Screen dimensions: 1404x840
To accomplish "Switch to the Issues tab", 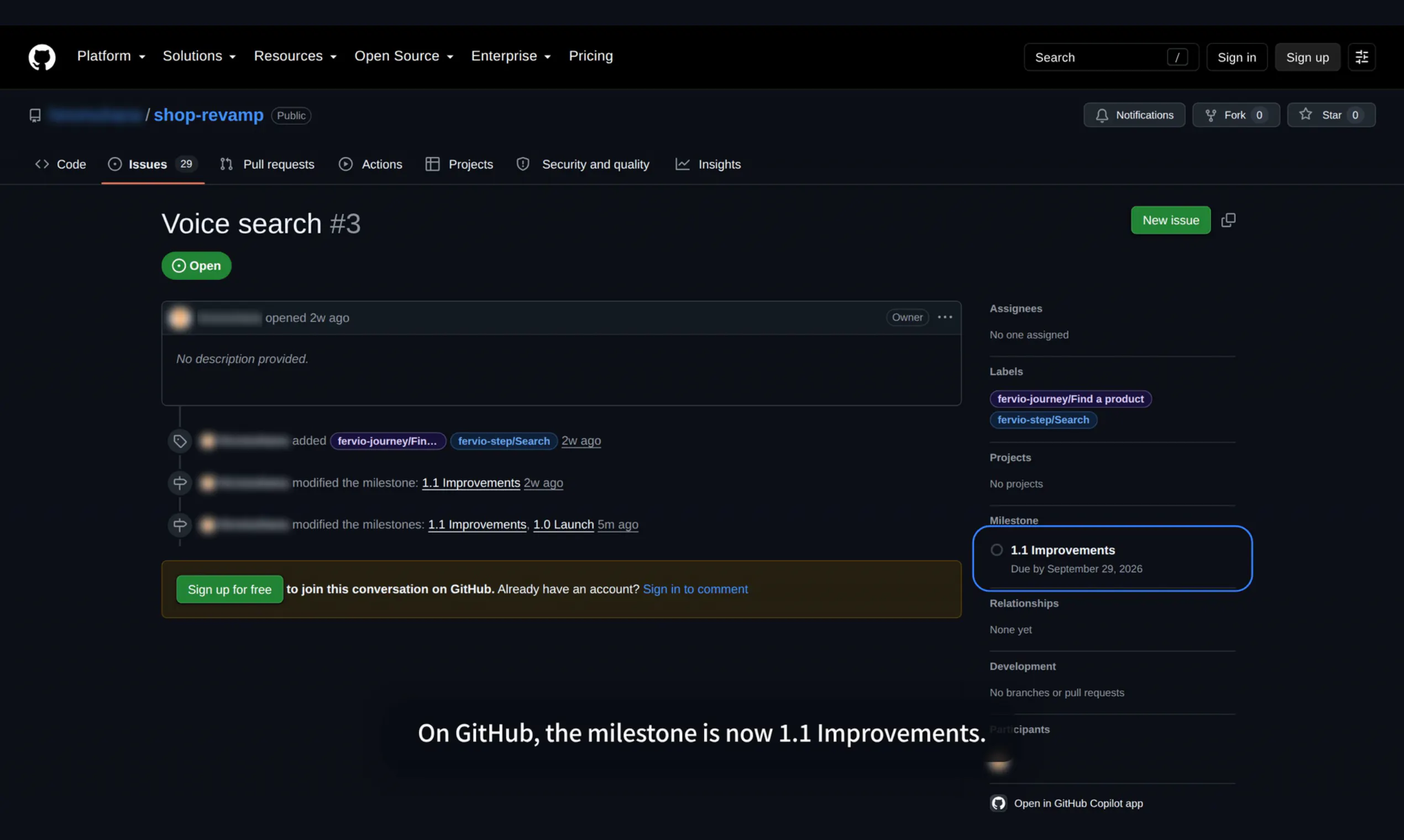I will click(153, 164).
